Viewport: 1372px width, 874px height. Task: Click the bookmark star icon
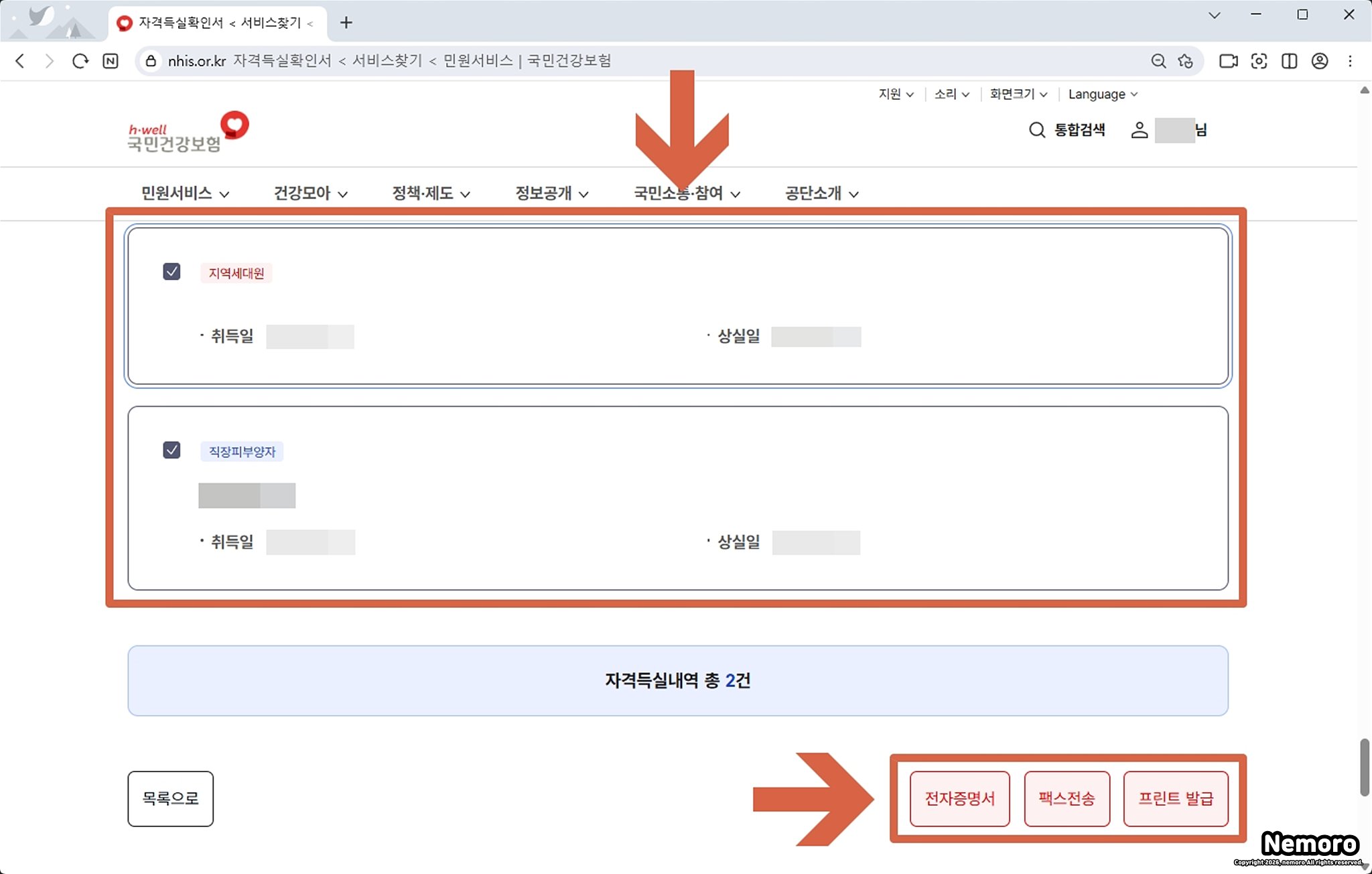[1186, 61]
